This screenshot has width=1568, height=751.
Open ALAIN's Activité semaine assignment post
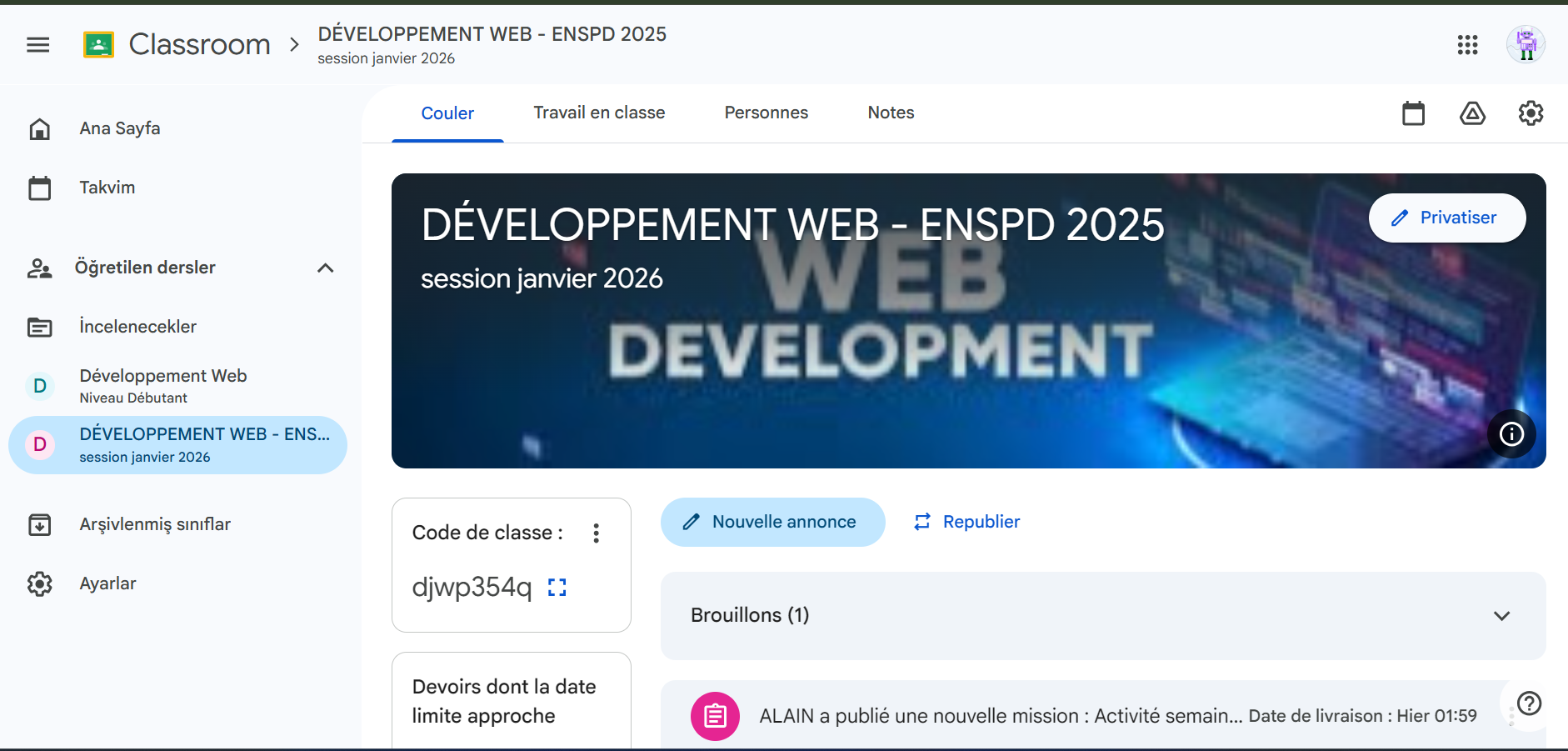(x=1000, y=716)
